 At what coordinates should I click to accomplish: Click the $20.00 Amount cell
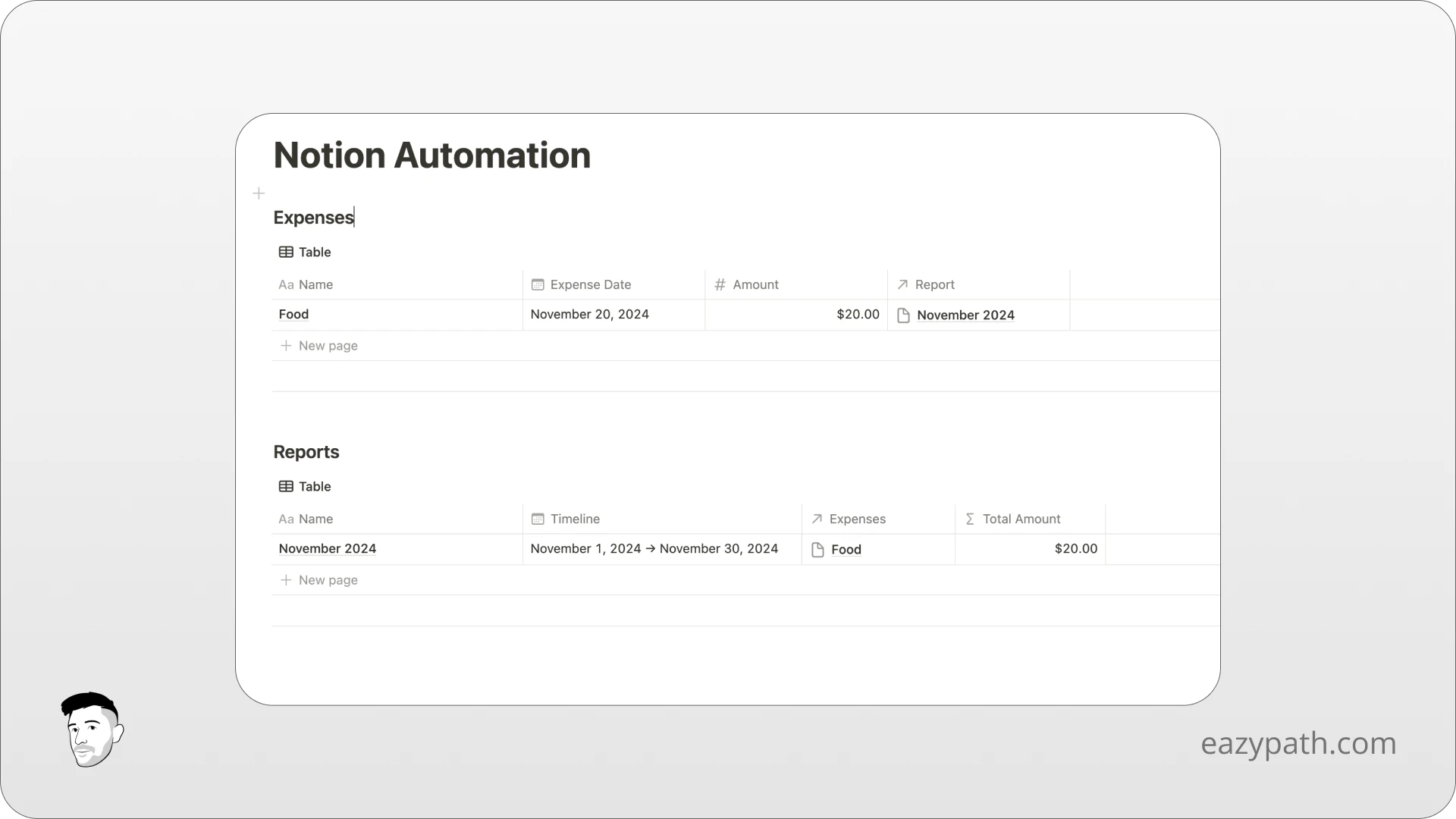click(857, 314)
